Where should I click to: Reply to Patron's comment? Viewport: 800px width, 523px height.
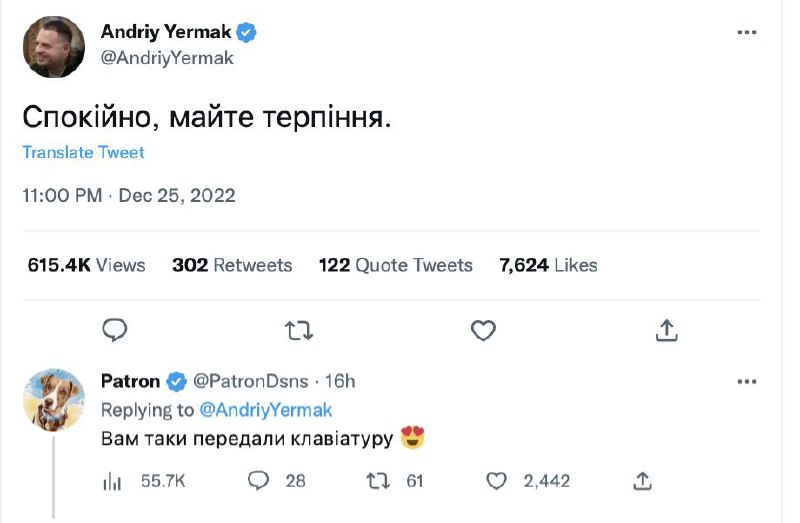259,481
